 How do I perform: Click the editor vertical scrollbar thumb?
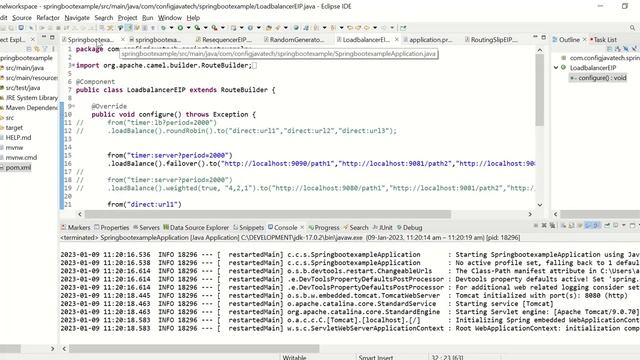click(540, 90)
